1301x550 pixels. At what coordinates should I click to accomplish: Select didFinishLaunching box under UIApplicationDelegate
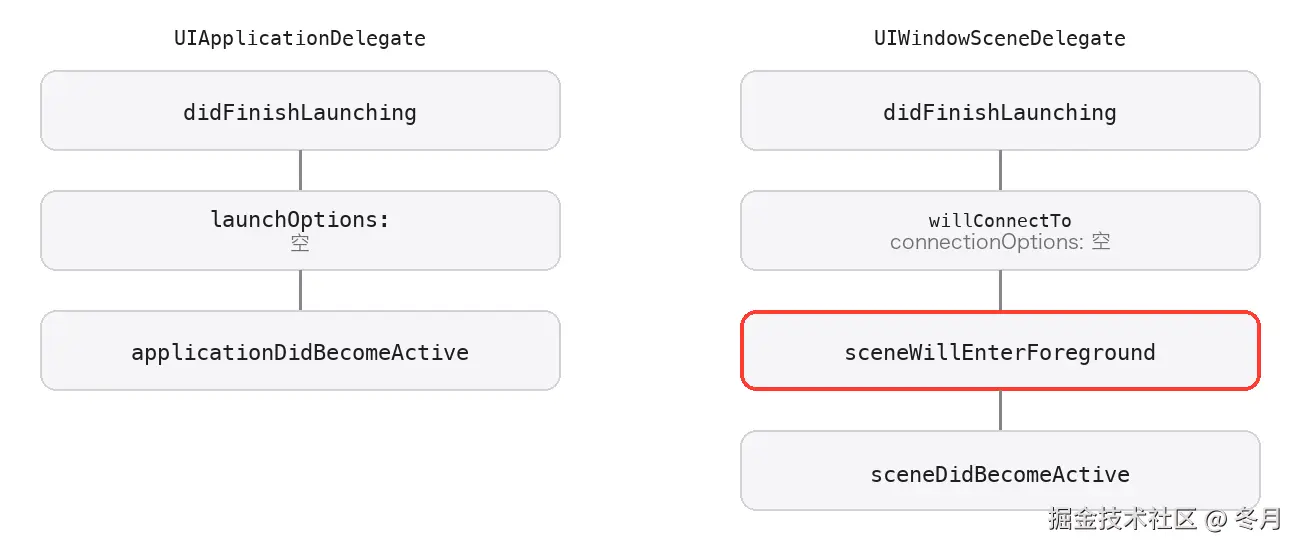[x=300, y=111]
